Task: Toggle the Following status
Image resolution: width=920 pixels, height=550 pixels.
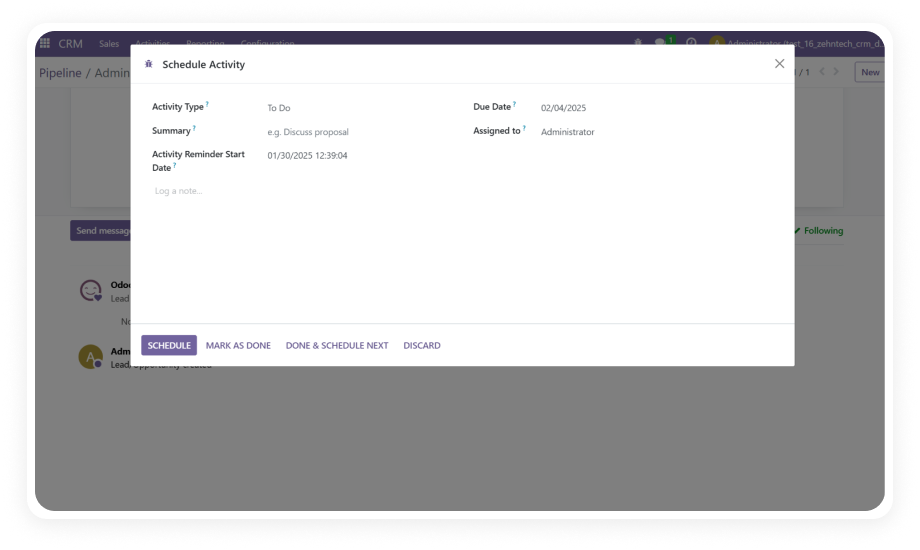Action: click(x=818, y=231)
